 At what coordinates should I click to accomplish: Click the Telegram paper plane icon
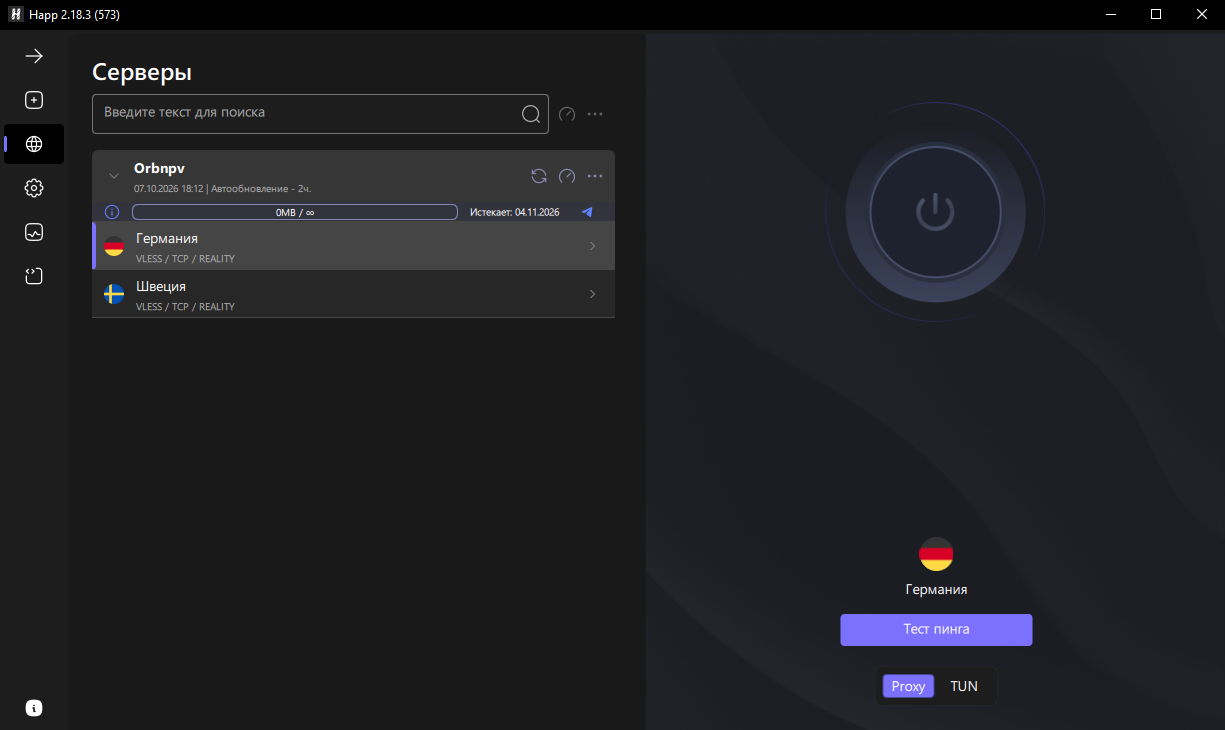(587, 212)
